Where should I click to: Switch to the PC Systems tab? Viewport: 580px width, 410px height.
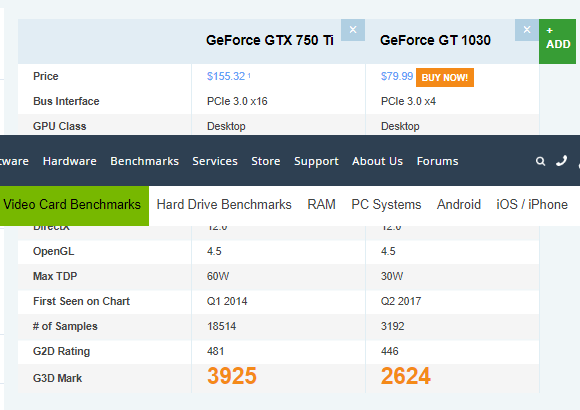click(386, 205)
